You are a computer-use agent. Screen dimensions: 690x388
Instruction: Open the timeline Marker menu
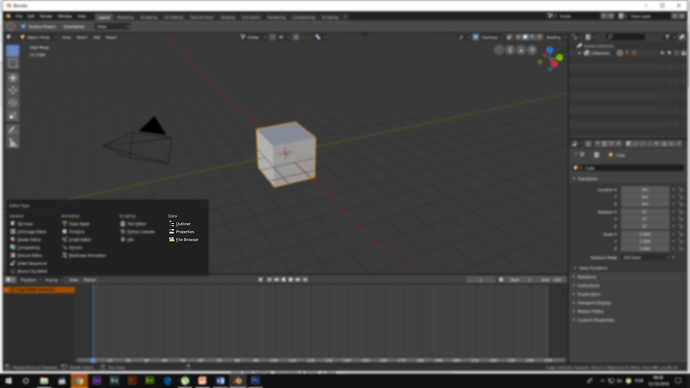tap(90, 280)
